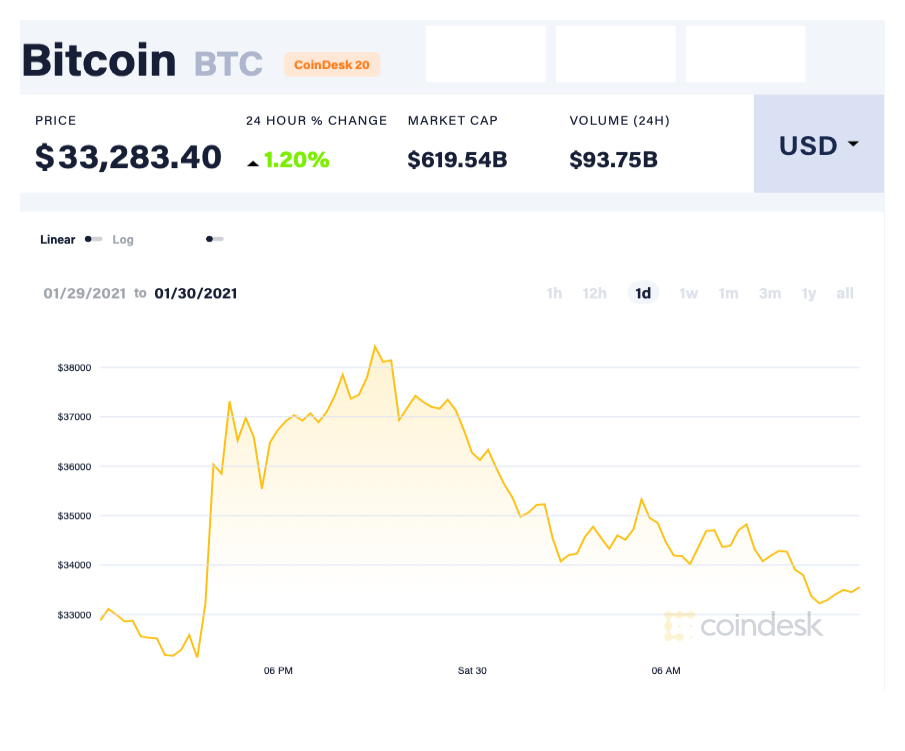The width and height of the screenshot is (905, 751).
Task: Select the 3m timeframe
Action: (769, 293)
